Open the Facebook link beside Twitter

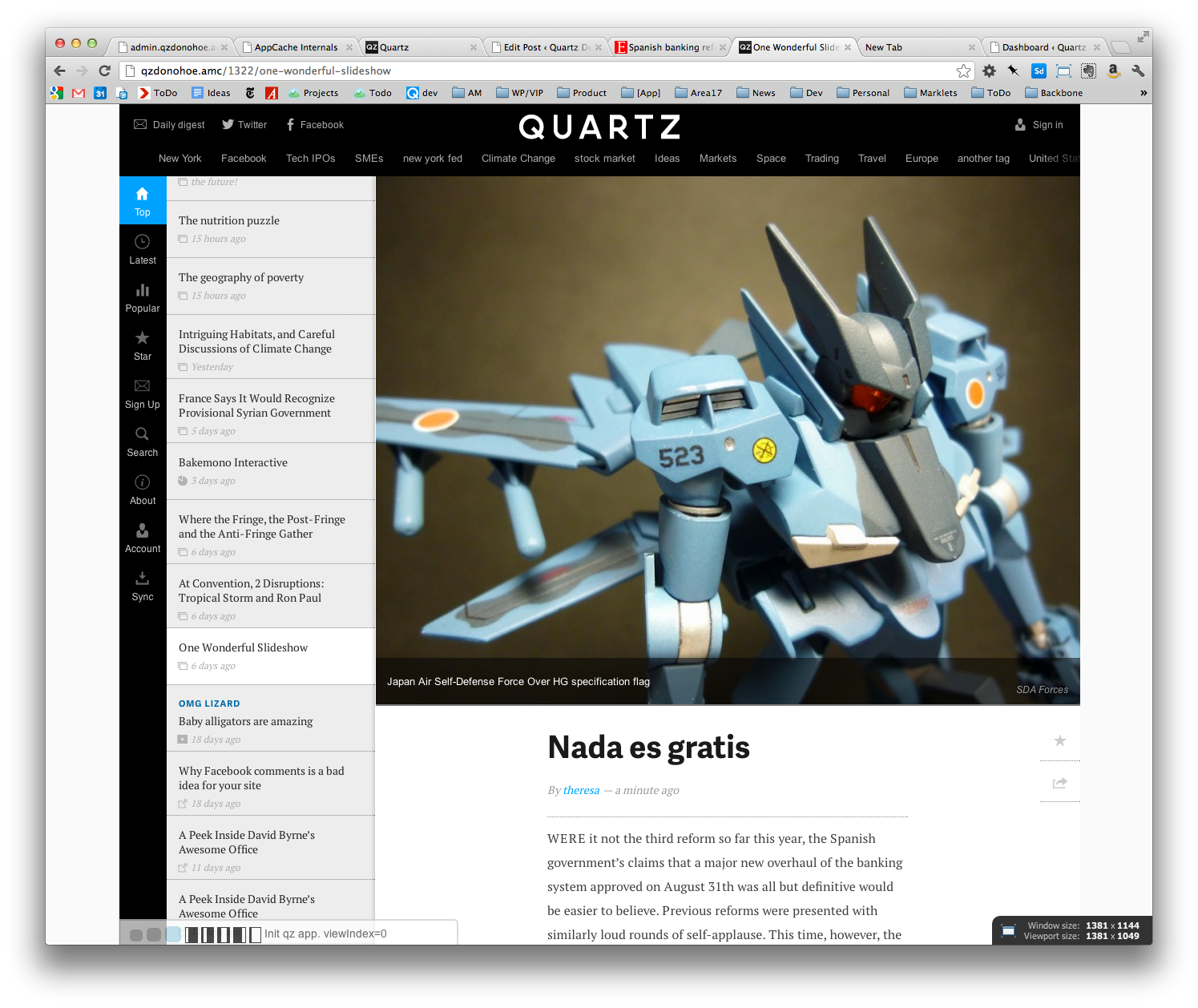[x=315, y=125]
